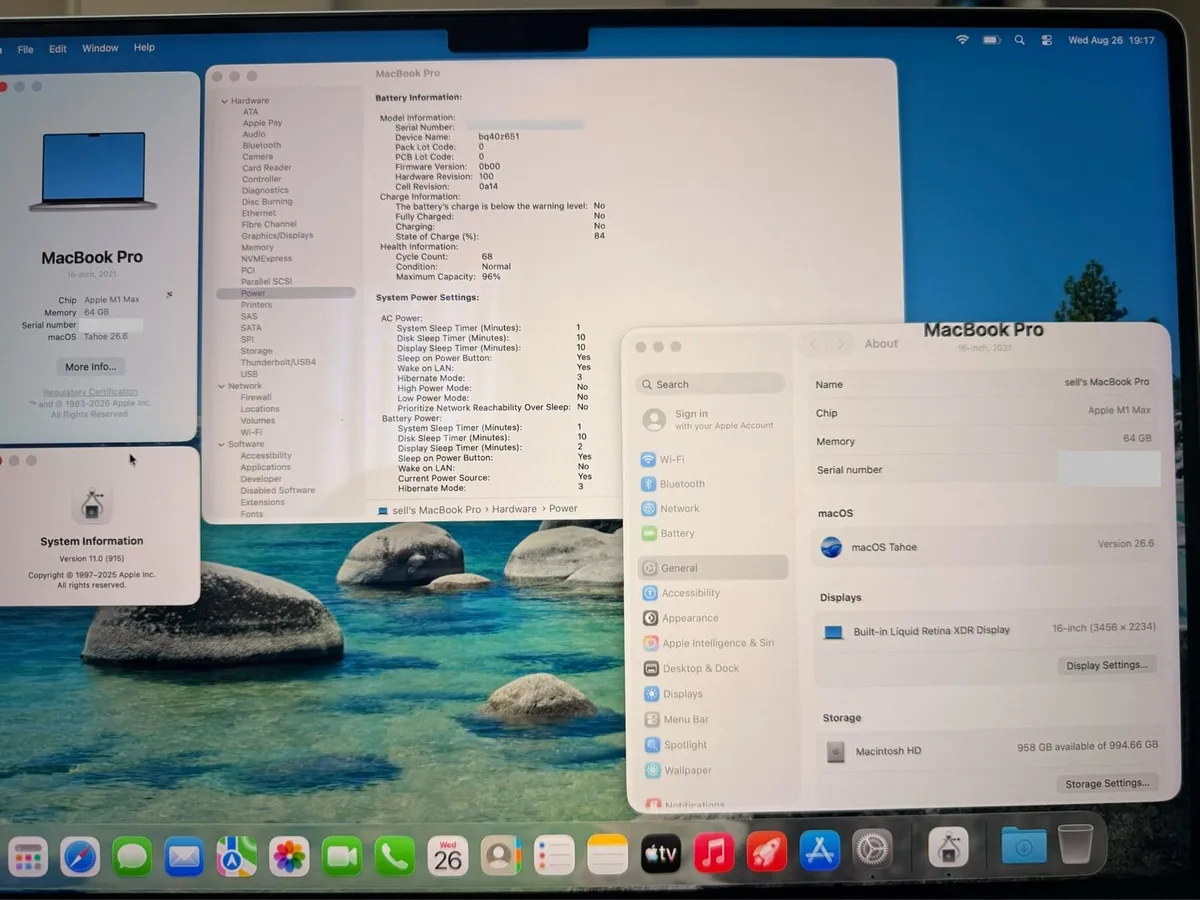Select Graphics/Displays in hardware tree
Screen dimensions: 1200x900
click(277, 236)
